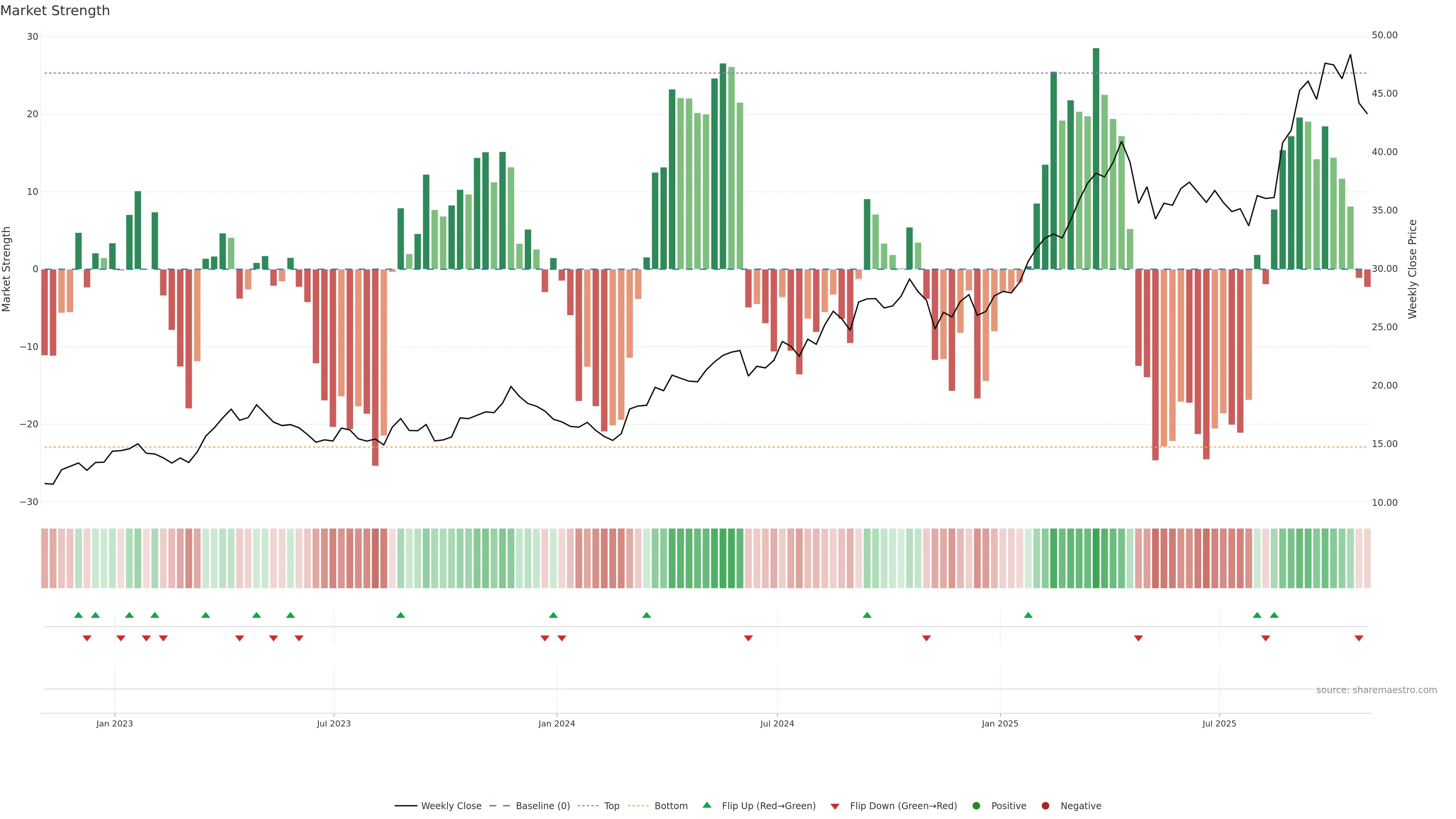Image resolution: width=1456 pixels, height=819 pixels.
Task: Click the purple dotted Top legend icon
Action: pyautogui.click(x=588, y=805)
